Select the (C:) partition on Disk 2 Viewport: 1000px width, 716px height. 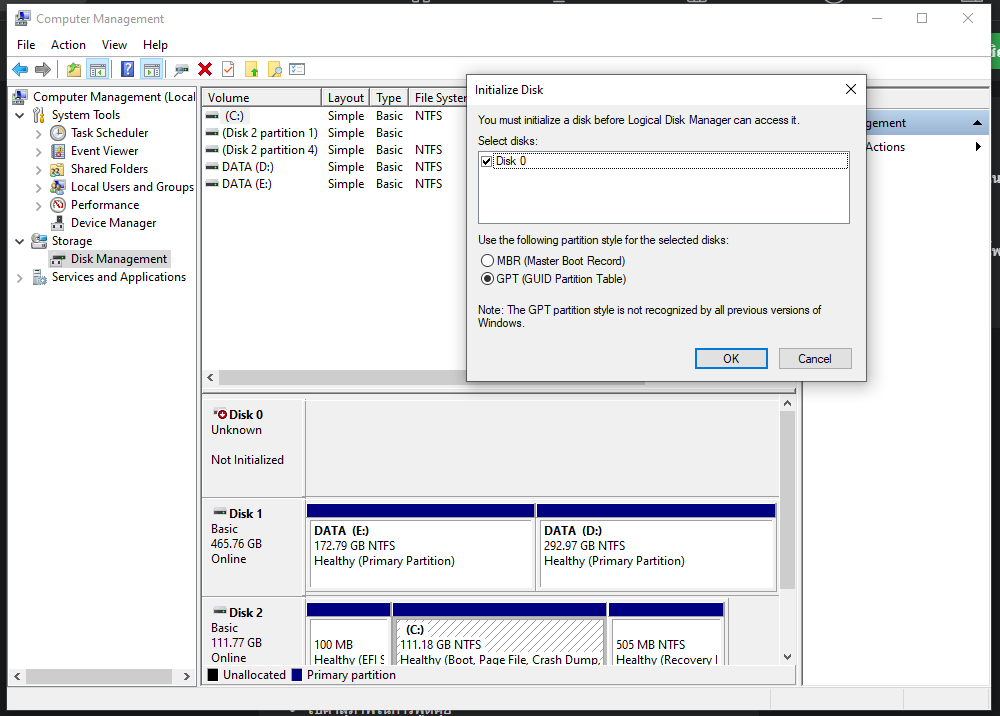coord(499,634)
